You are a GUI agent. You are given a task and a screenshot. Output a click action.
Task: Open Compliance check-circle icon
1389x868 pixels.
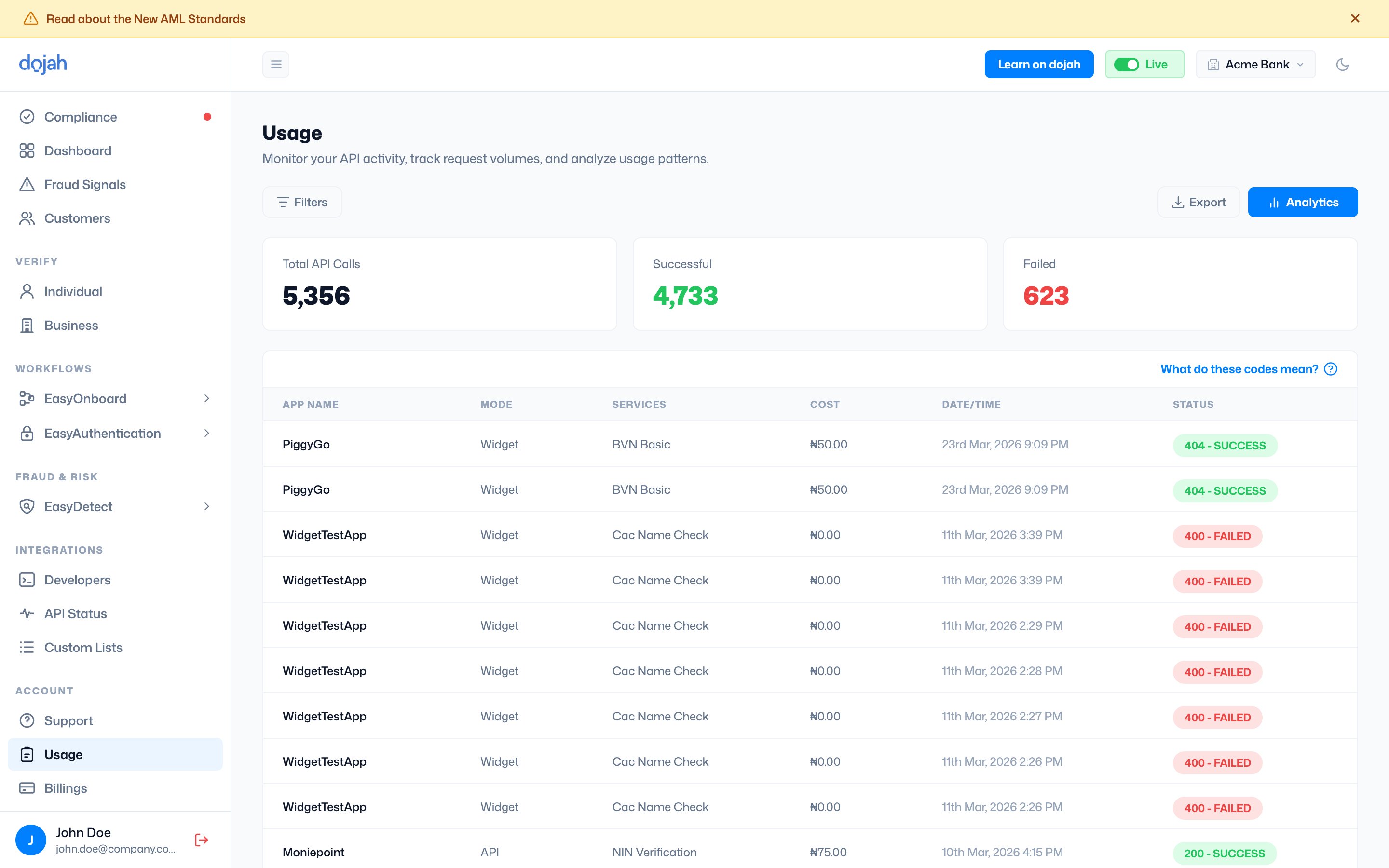27,117
